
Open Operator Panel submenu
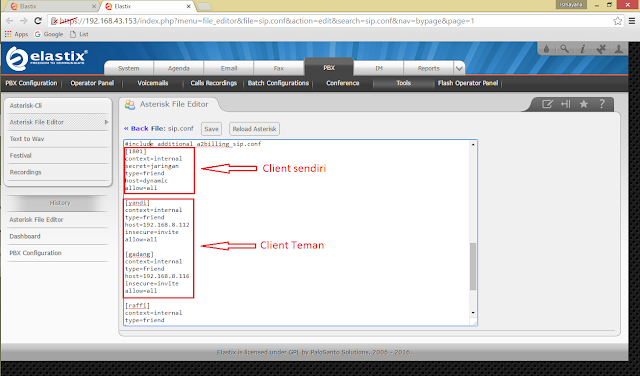(x=92, y=83)
